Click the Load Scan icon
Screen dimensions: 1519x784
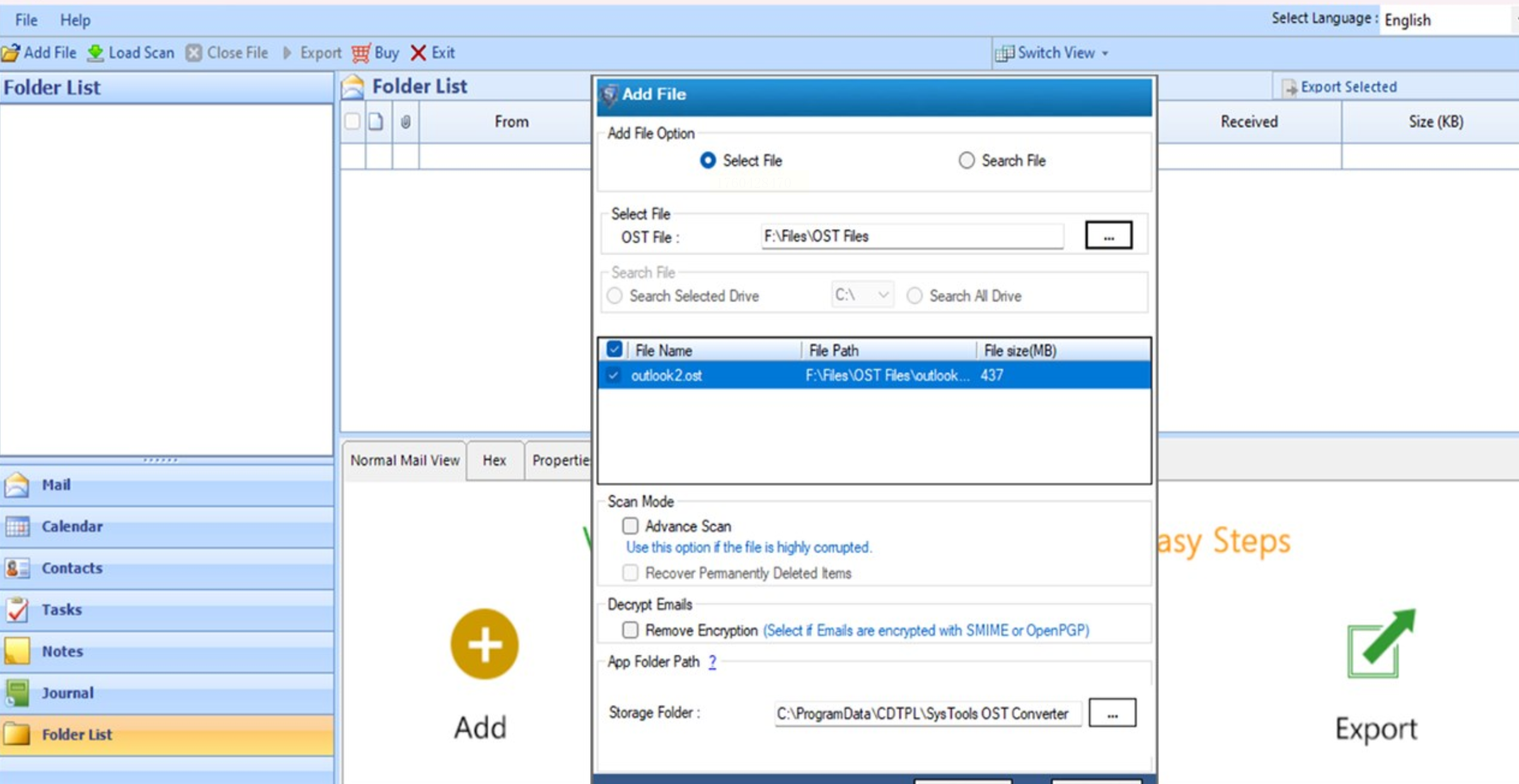[95, 53]
